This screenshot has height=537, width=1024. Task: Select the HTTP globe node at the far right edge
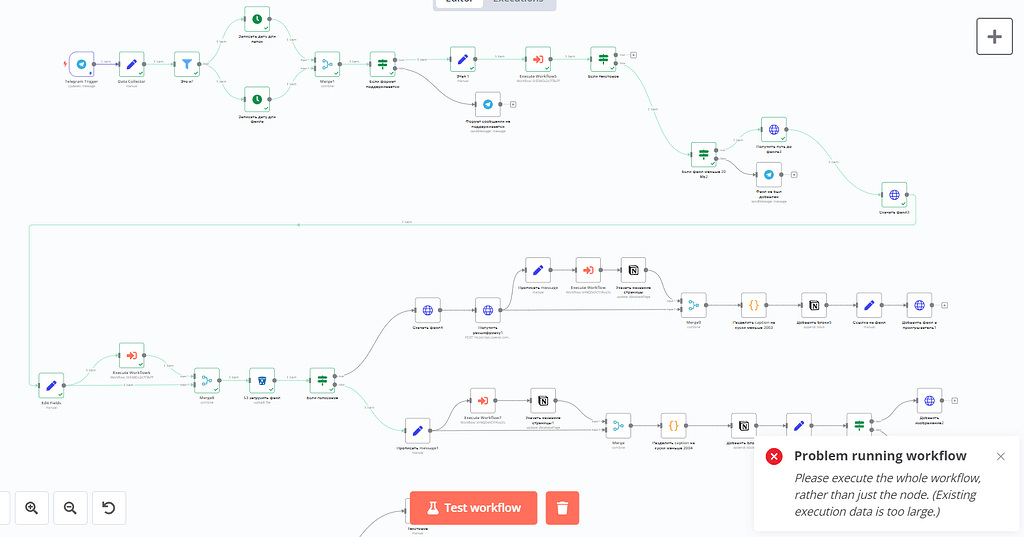[895, 195]
